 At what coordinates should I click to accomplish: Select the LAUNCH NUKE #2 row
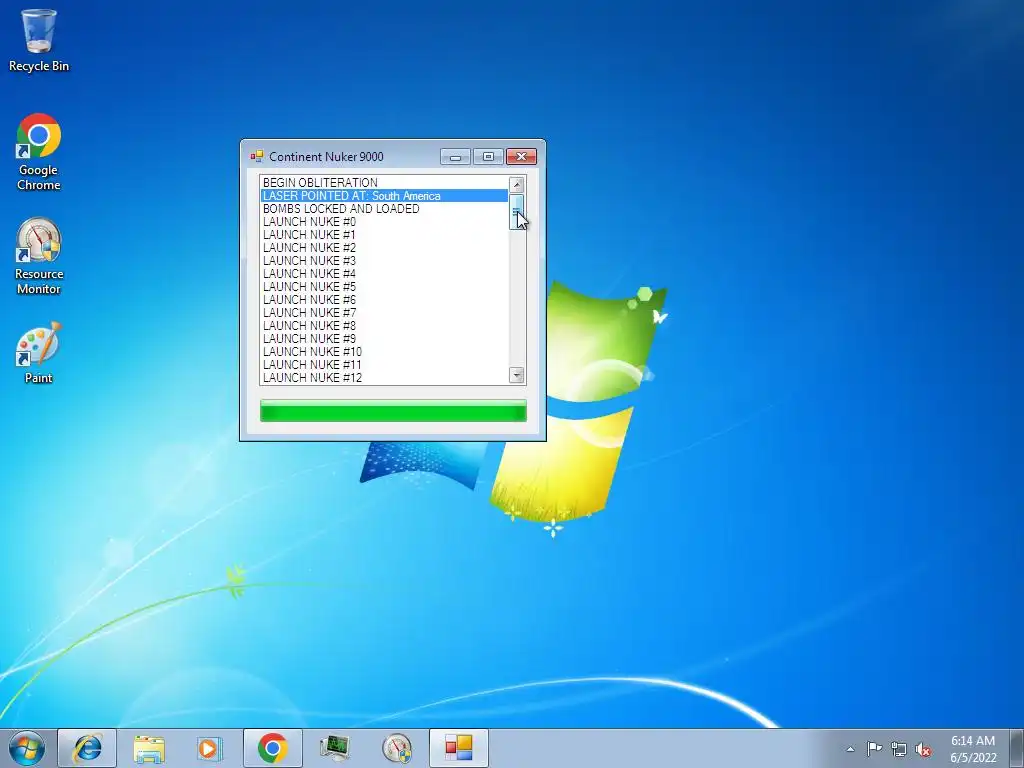(384, 248)
